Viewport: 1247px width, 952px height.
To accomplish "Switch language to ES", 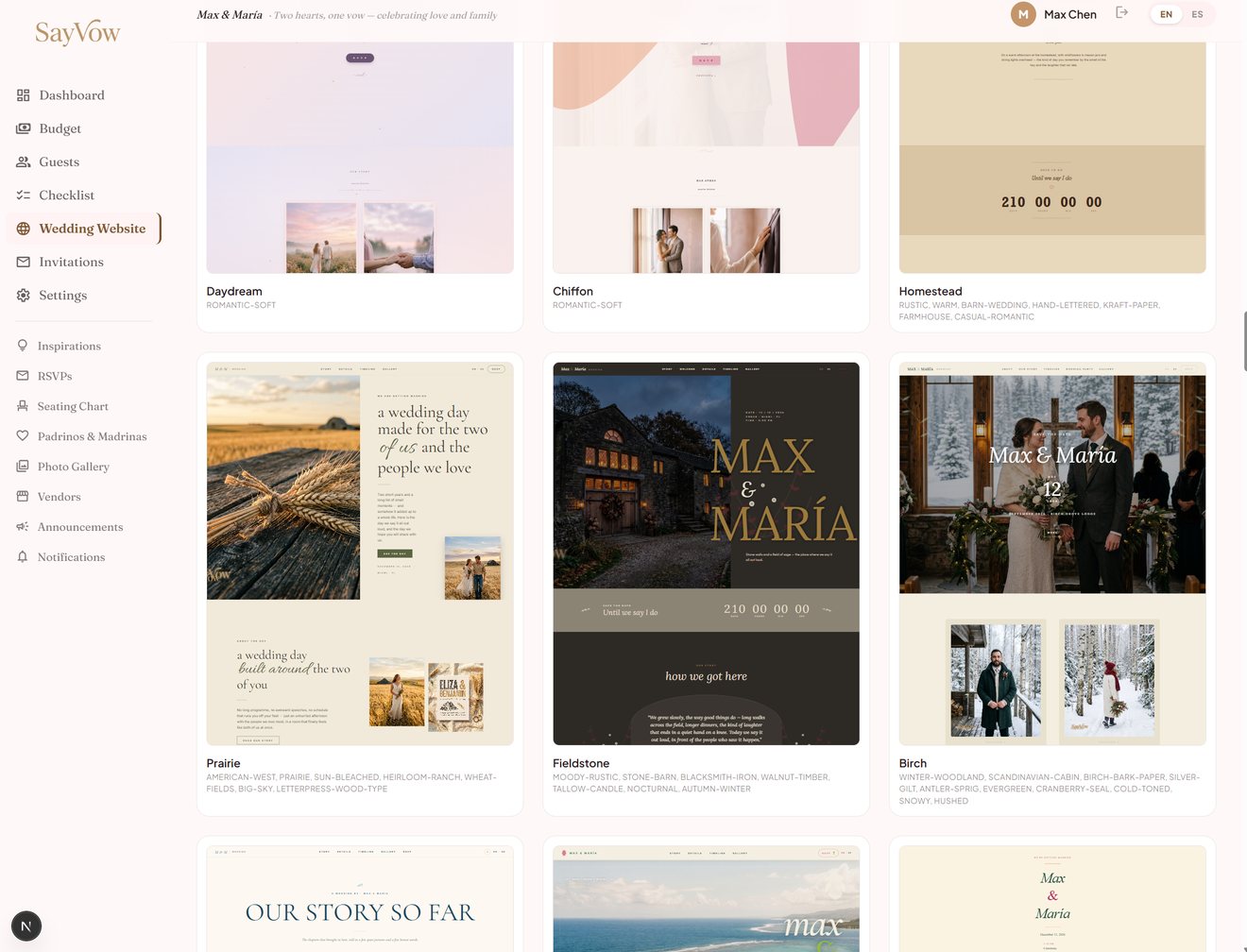I will pyautogui.click(x=1197, y=14).
